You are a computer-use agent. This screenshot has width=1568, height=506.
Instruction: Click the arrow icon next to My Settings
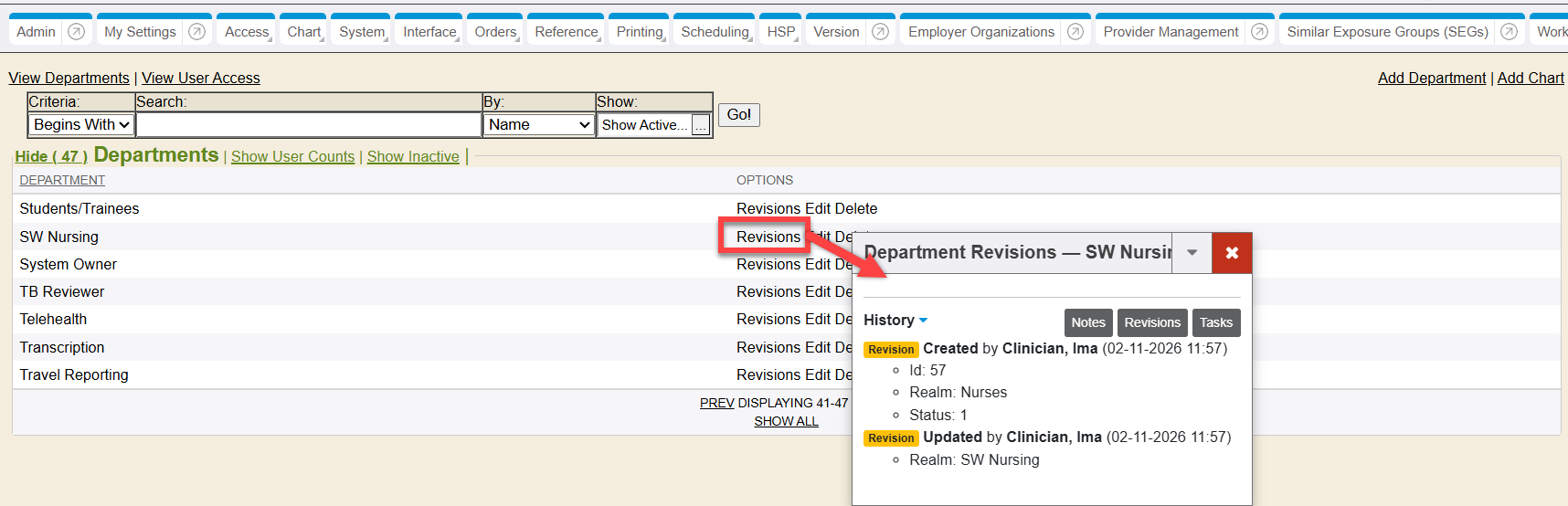[x=196, y=32]
